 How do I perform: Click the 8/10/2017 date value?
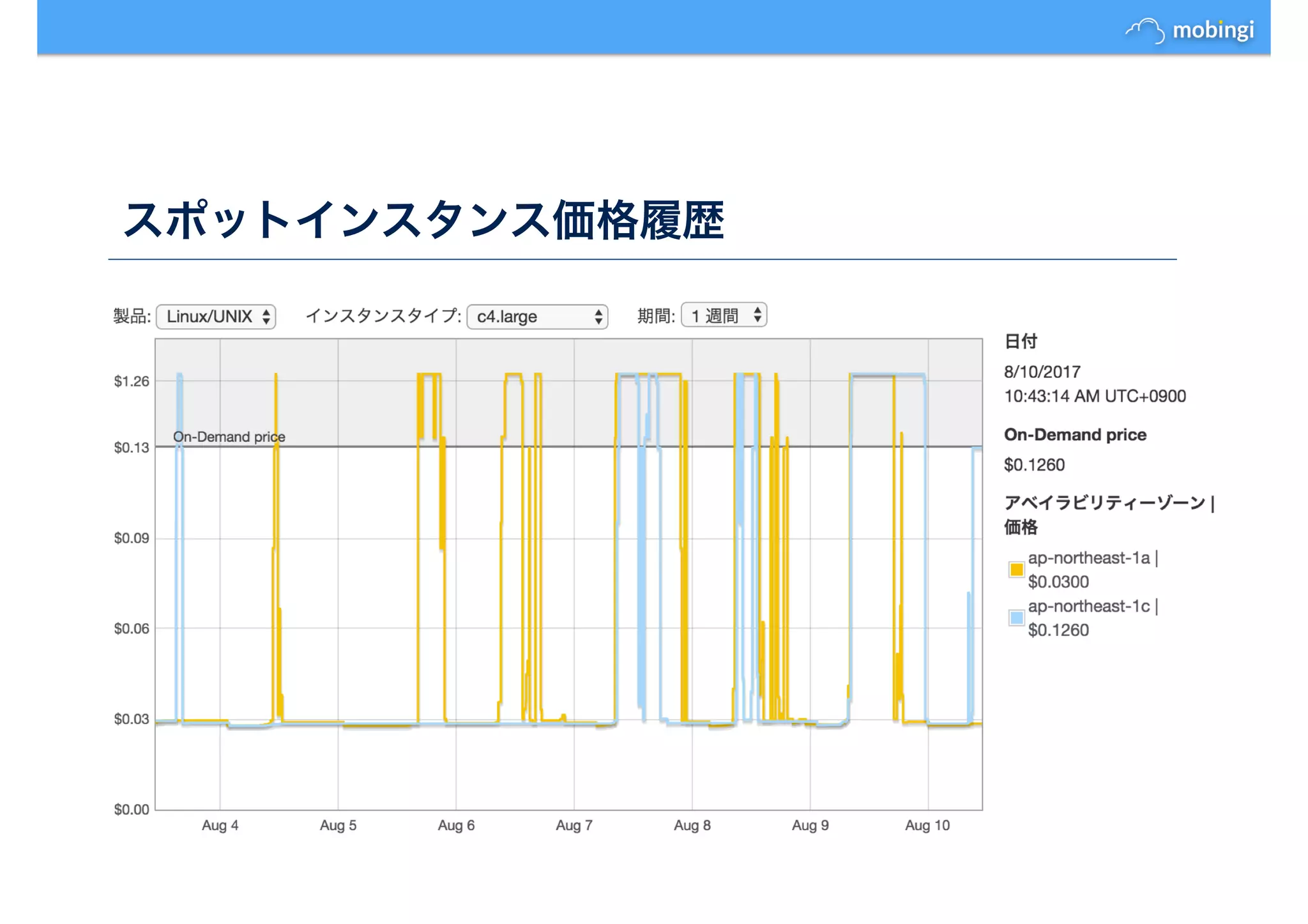pos(1042,372)
